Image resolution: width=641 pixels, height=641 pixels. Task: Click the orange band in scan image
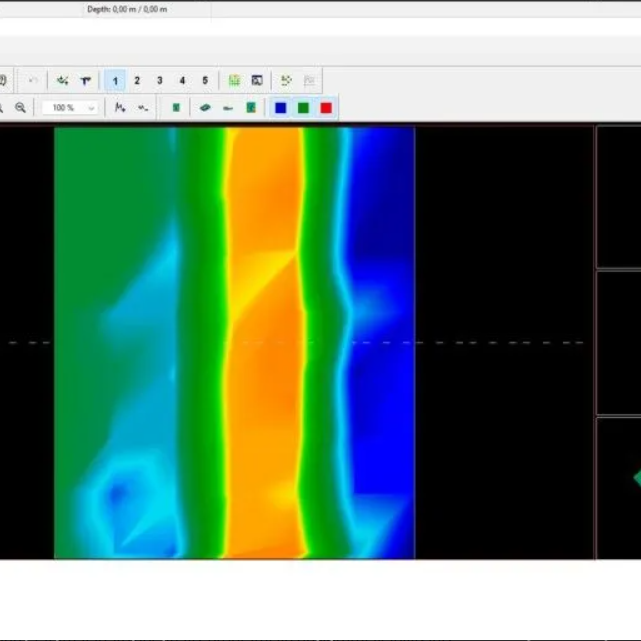point(264,343)
